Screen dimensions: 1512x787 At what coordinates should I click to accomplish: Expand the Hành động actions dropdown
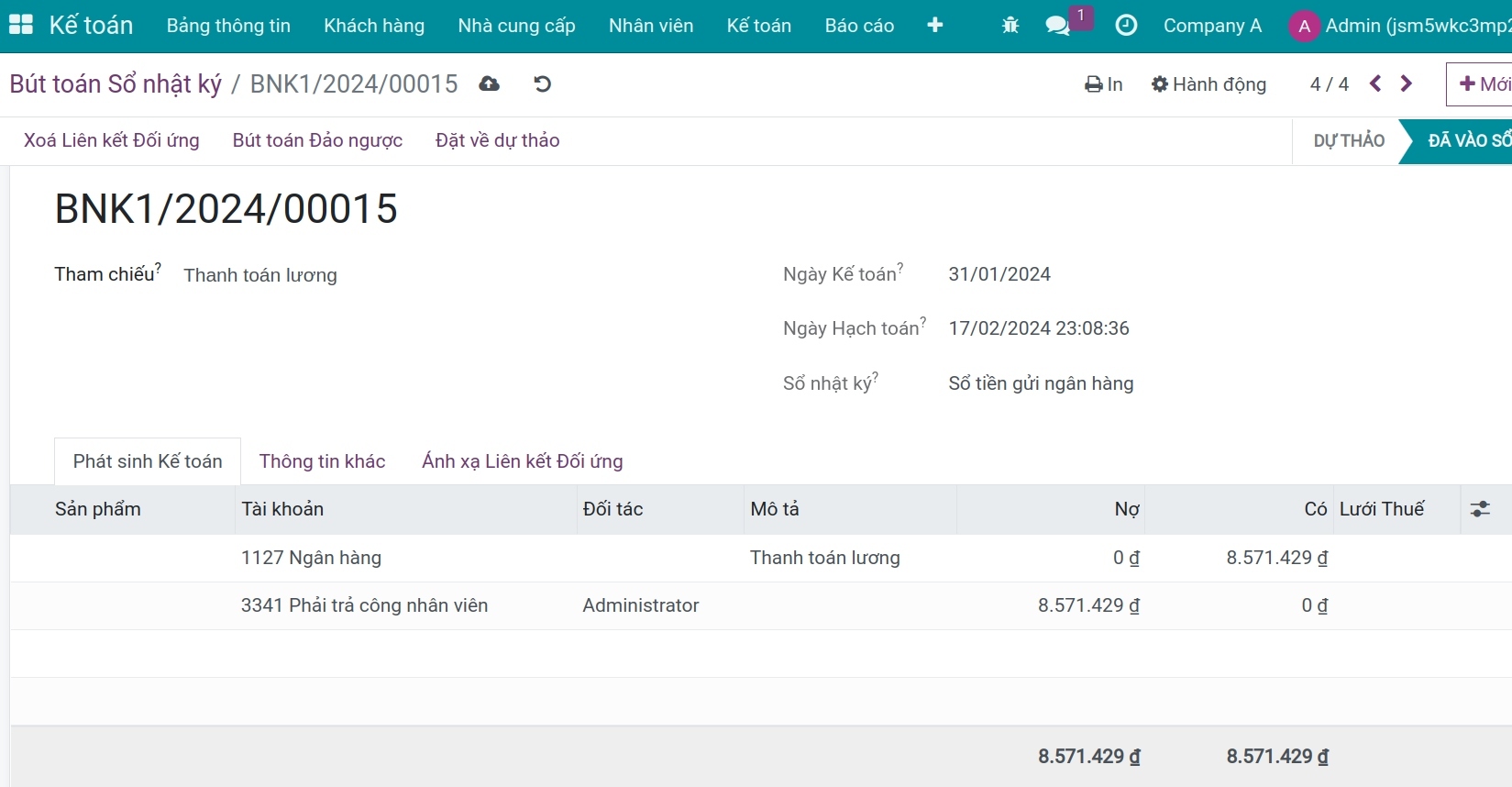point(1208,84)
